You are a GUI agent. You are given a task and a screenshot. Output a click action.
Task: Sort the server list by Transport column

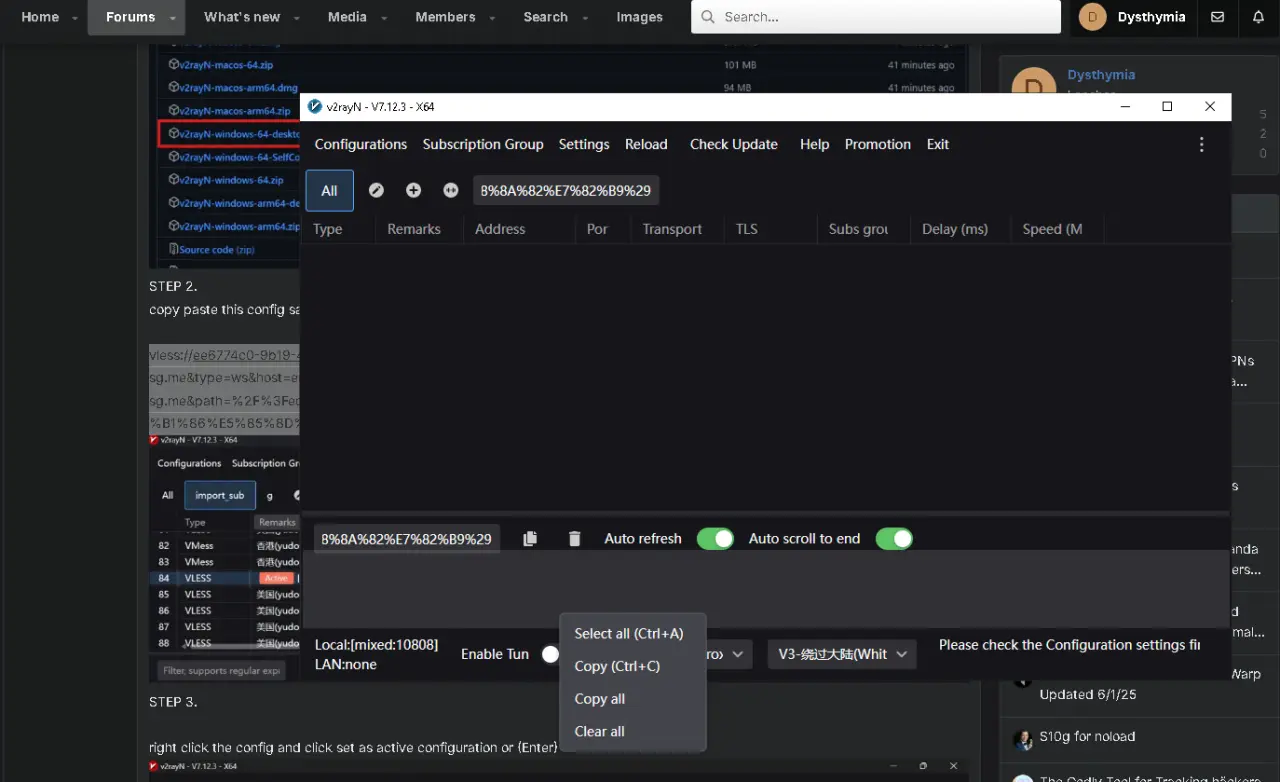point(672,229)
